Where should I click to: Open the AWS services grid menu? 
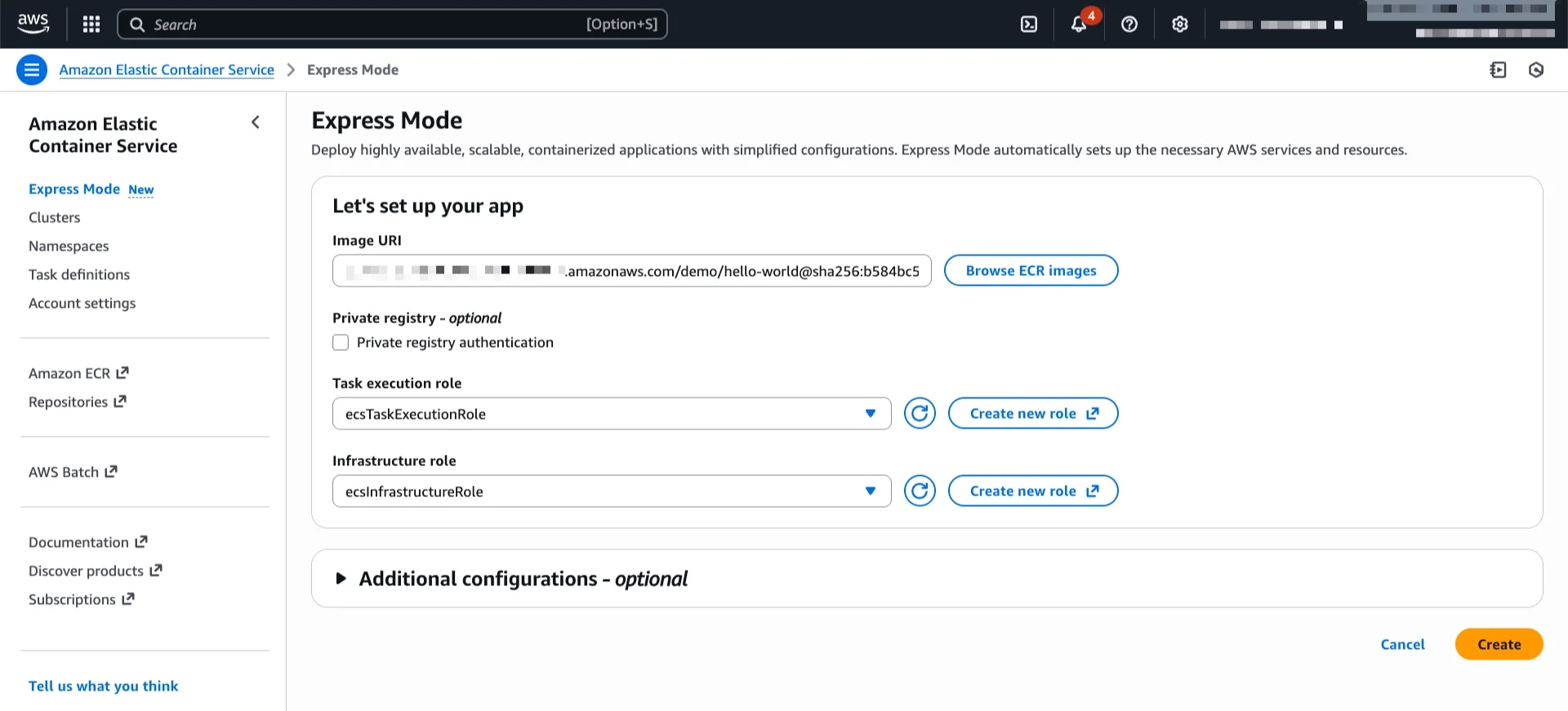tap(91, 24)
